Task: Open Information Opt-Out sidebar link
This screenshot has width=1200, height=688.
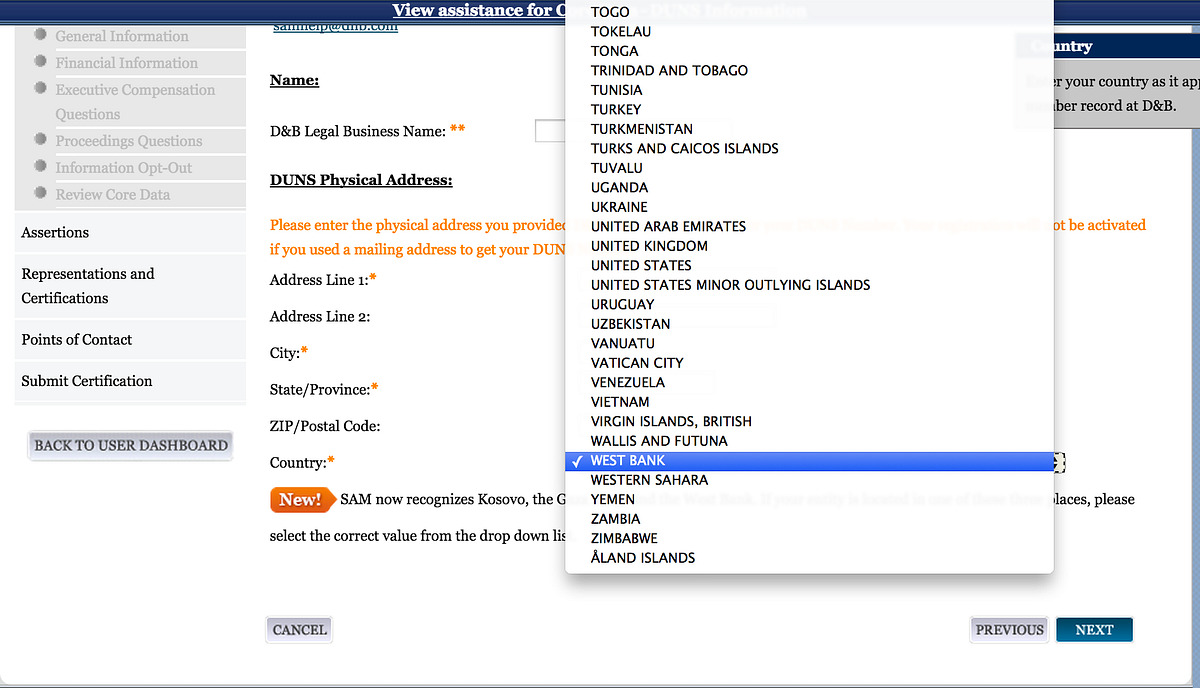Action: coord(124,168)
